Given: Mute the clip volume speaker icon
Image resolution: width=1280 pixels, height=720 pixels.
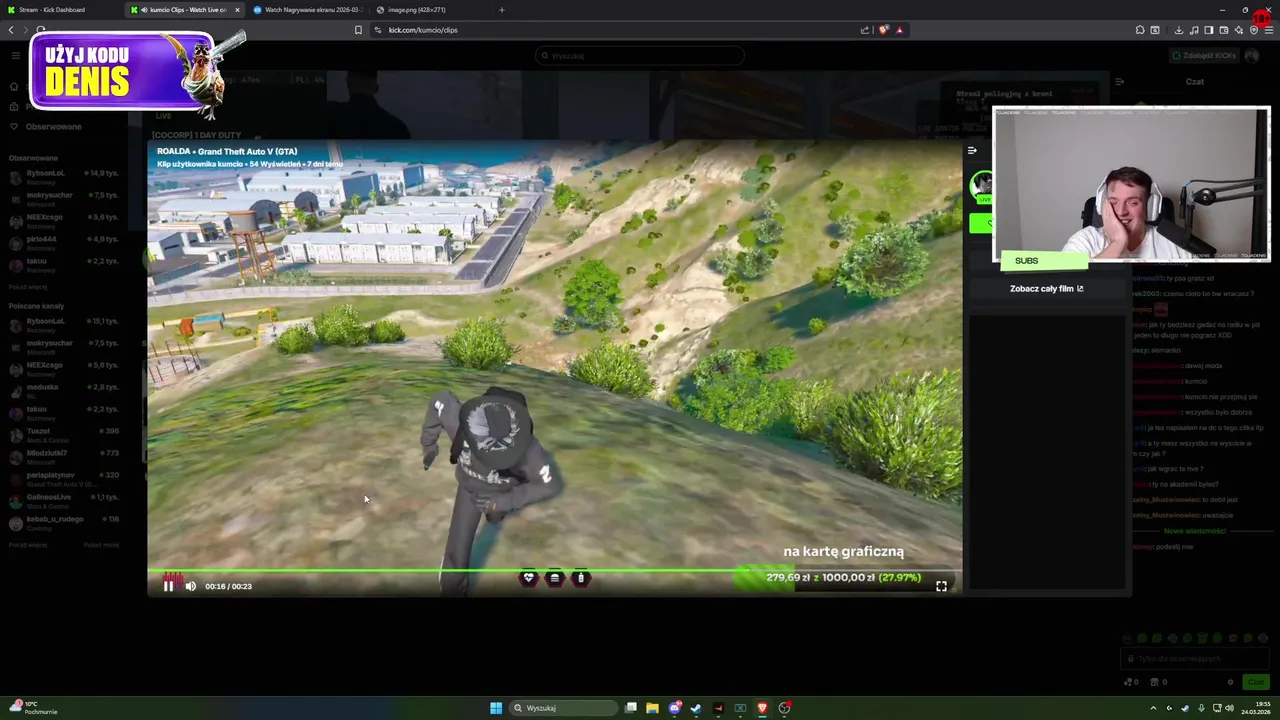Looking at the screenshot, I should point(190,586).
